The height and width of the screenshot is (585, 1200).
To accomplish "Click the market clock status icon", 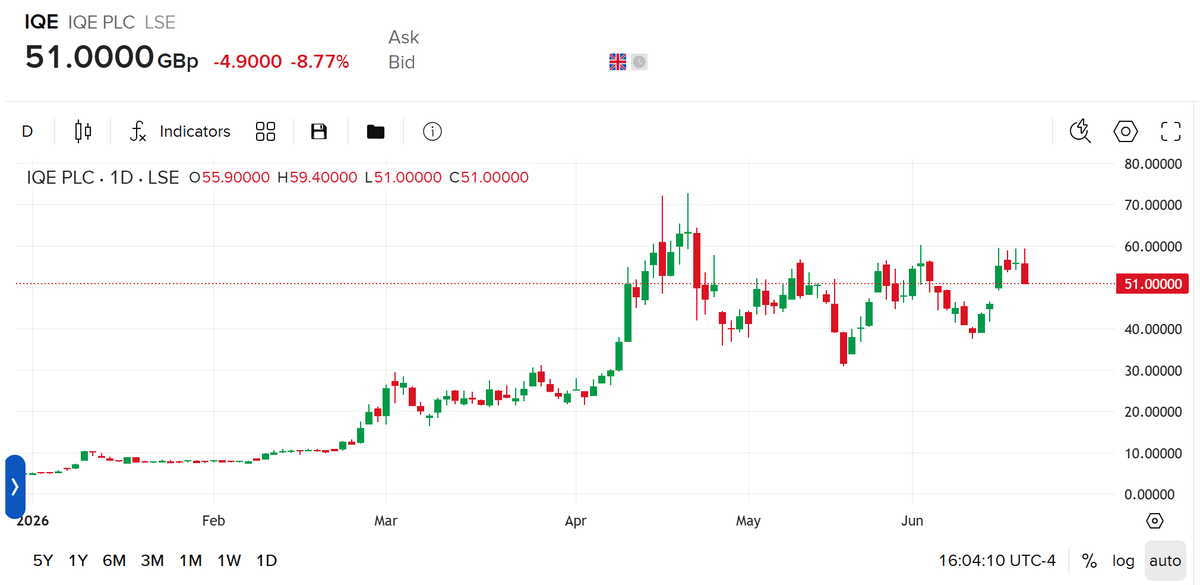I will point(639,62).
